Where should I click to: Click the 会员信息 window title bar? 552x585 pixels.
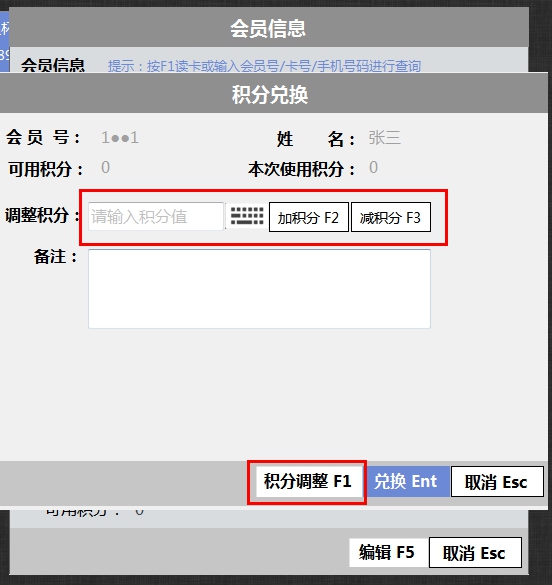click(269, 28)
